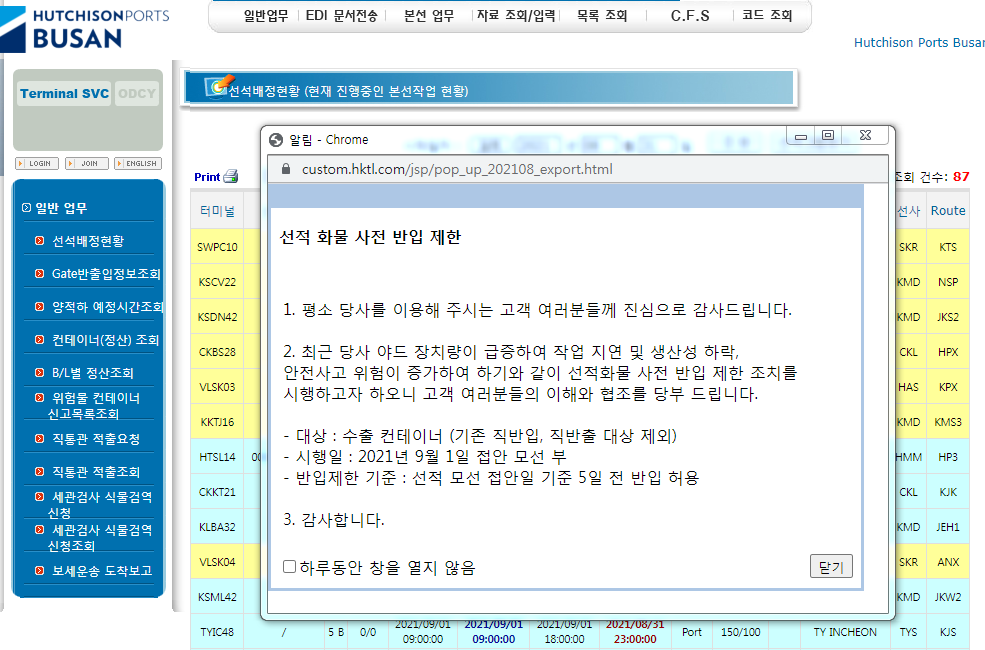985x650 pixels.
Task: Open 보세운송 도착보고 sidebar link
Action: 102,570
